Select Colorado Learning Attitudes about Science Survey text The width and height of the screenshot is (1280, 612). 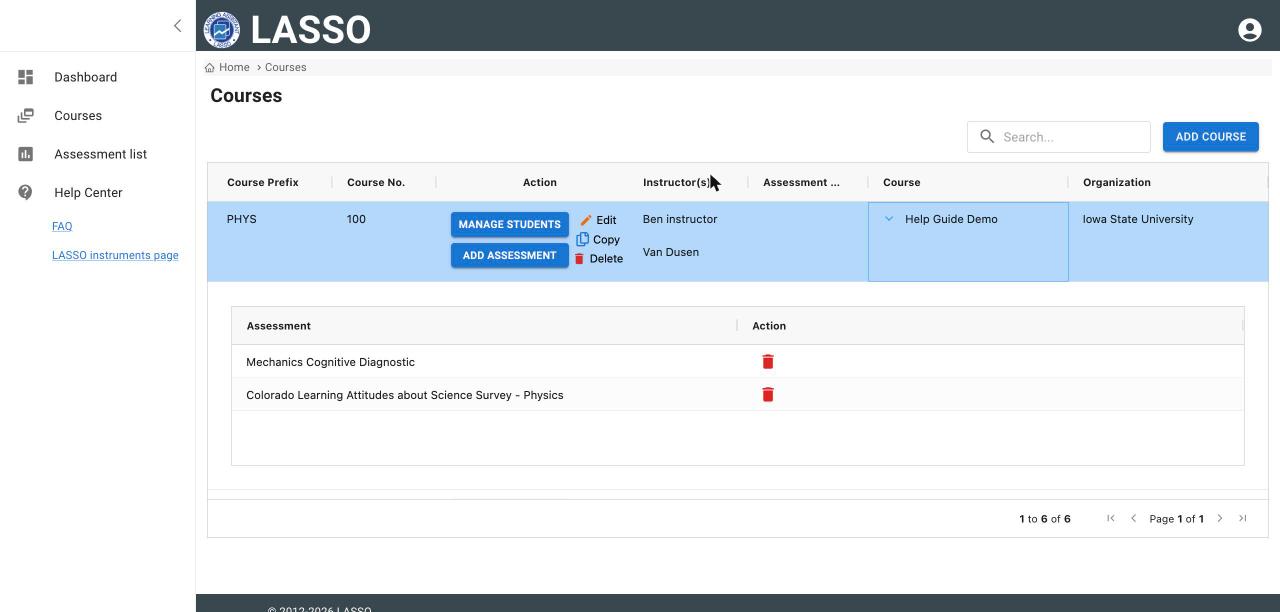[405, 395]
